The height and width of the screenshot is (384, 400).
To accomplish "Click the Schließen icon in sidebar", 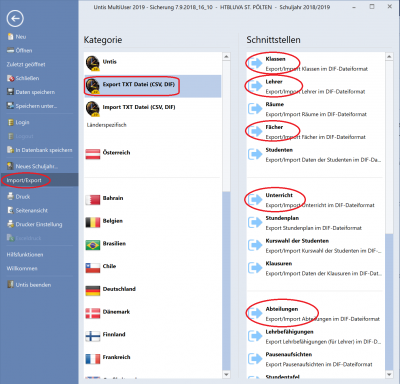I will (x=10, y=78).
